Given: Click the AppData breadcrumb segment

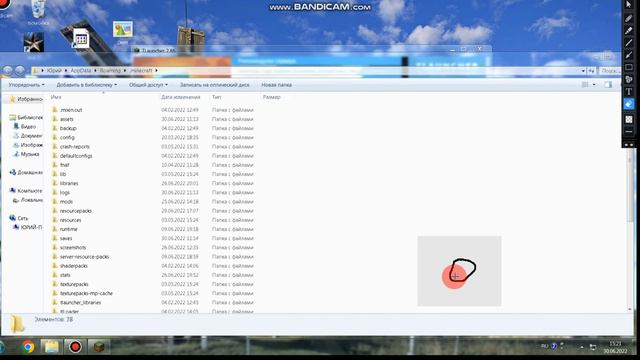Looking at the screenshot, I should click(x=80, y=71).
